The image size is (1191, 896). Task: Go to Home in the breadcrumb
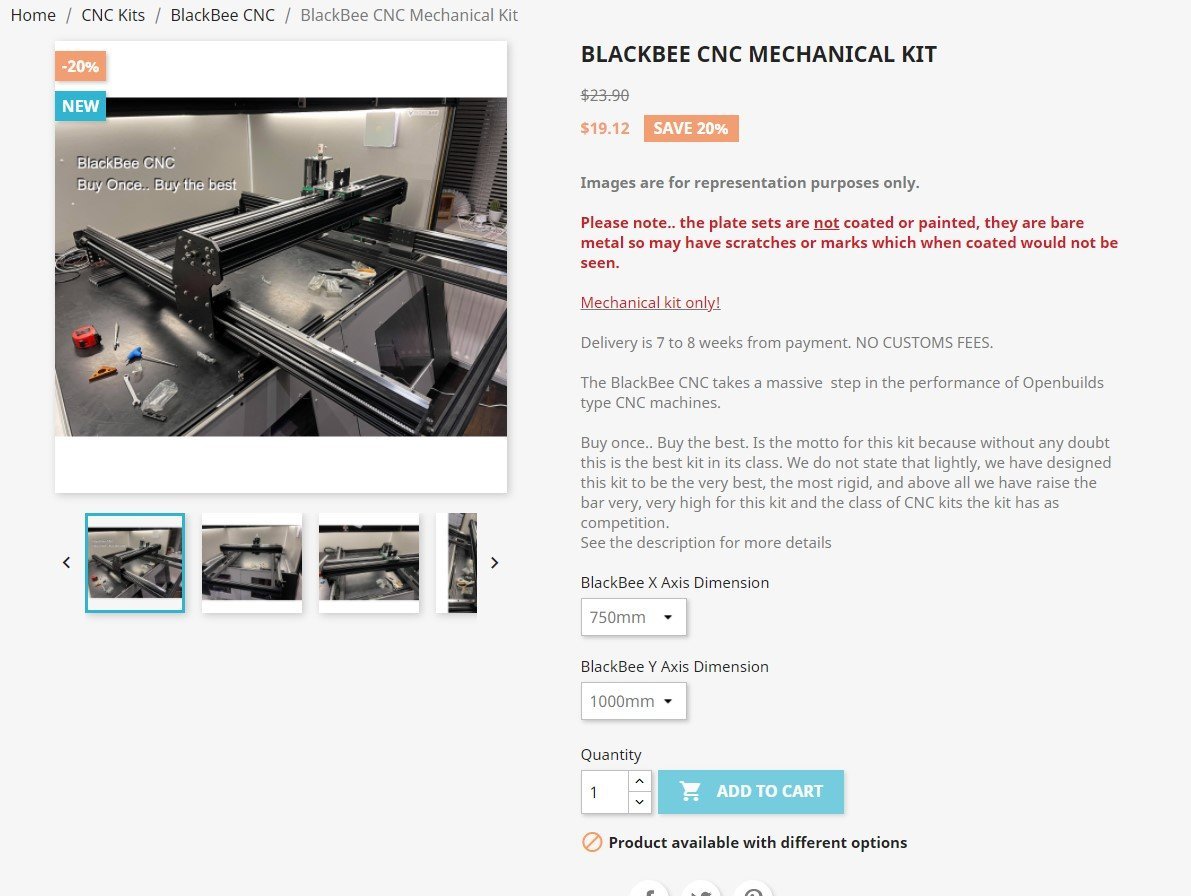[33, 15]
